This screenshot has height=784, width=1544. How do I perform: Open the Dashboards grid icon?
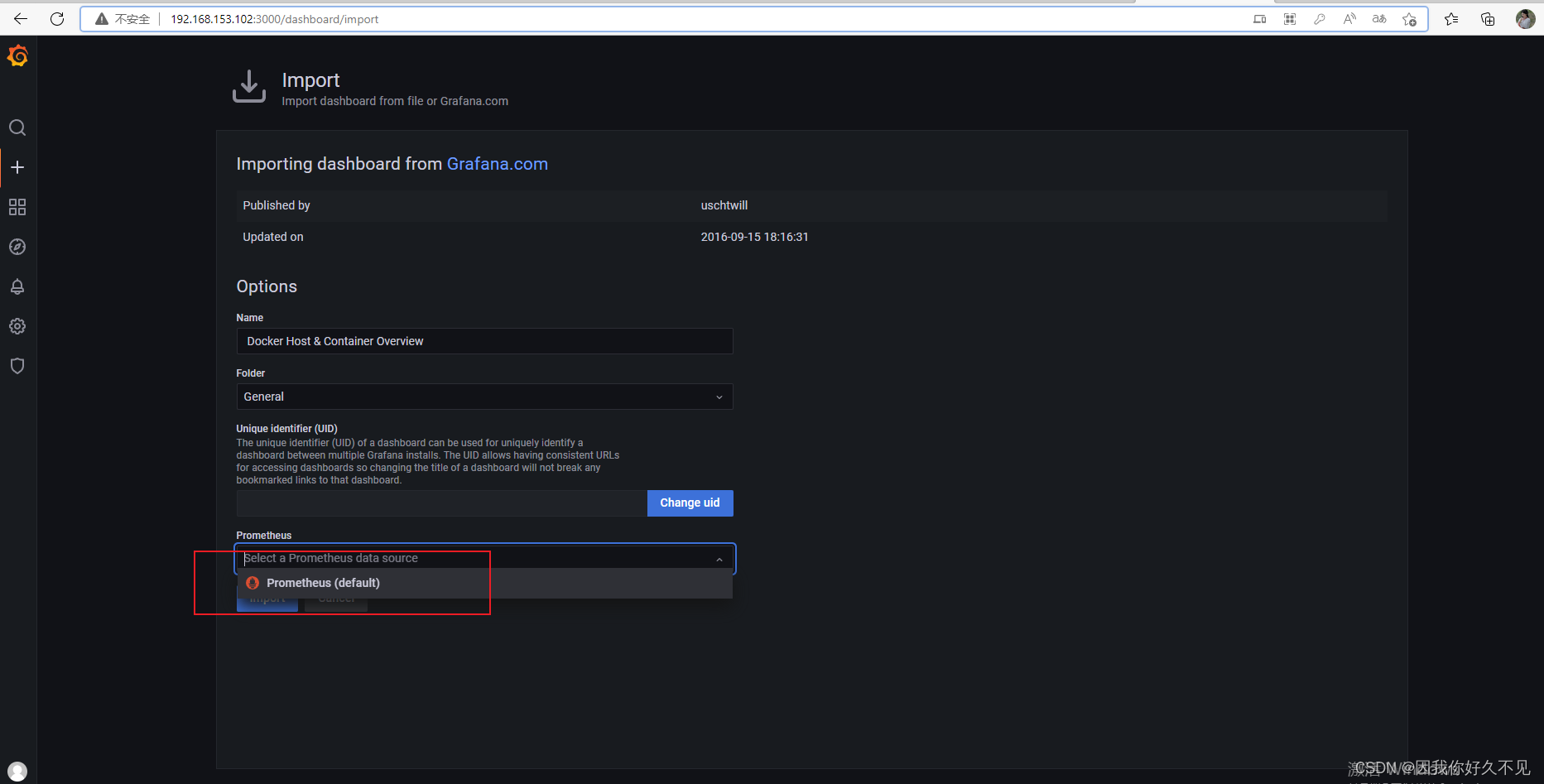[x=17, y=207]
